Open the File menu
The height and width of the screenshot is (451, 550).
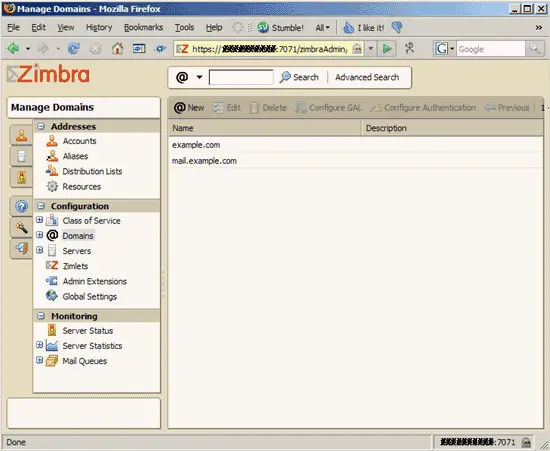(13, 27)
